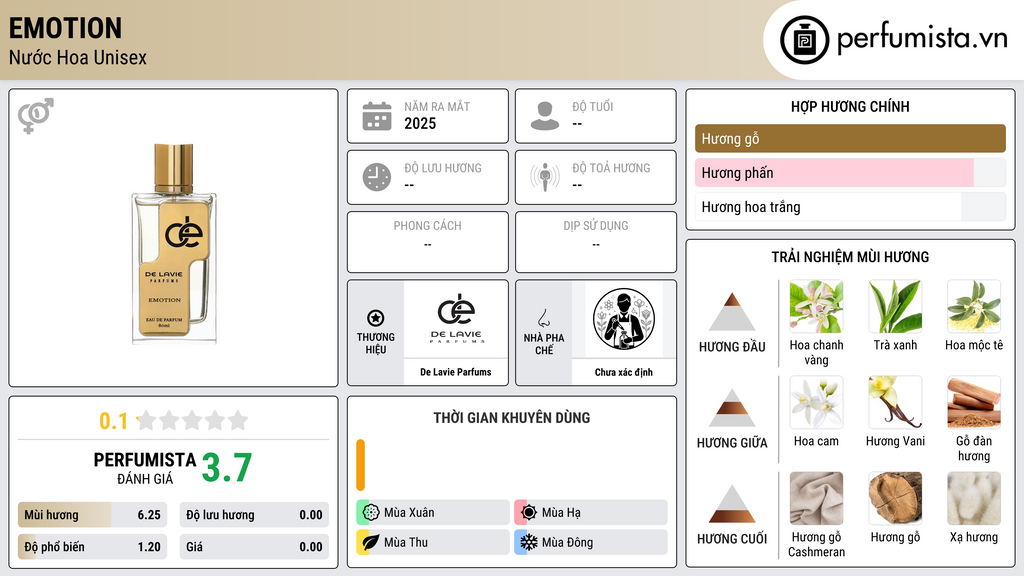Select the Mùa Thu season chip

point(433,543)
